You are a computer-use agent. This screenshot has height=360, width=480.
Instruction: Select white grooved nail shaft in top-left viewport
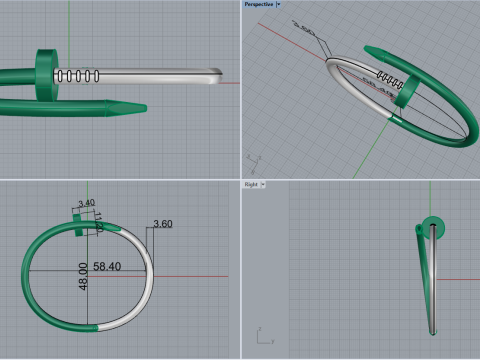[x=137, y=76]
